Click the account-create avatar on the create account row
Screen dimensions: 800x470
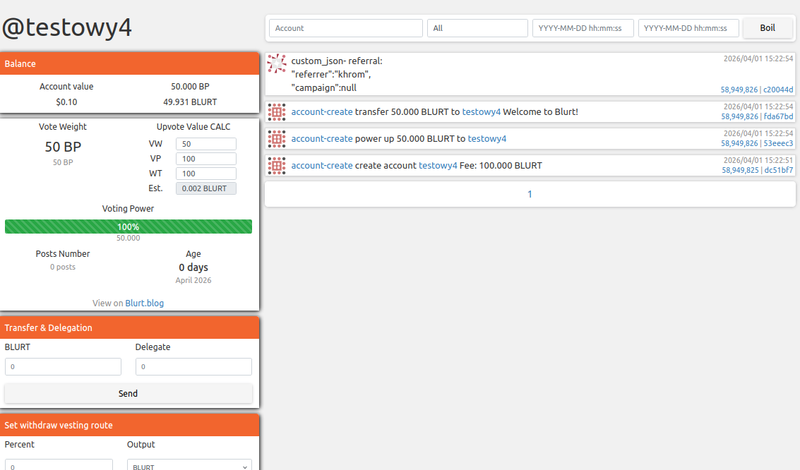pyautogui.click(x=277, y=165)
